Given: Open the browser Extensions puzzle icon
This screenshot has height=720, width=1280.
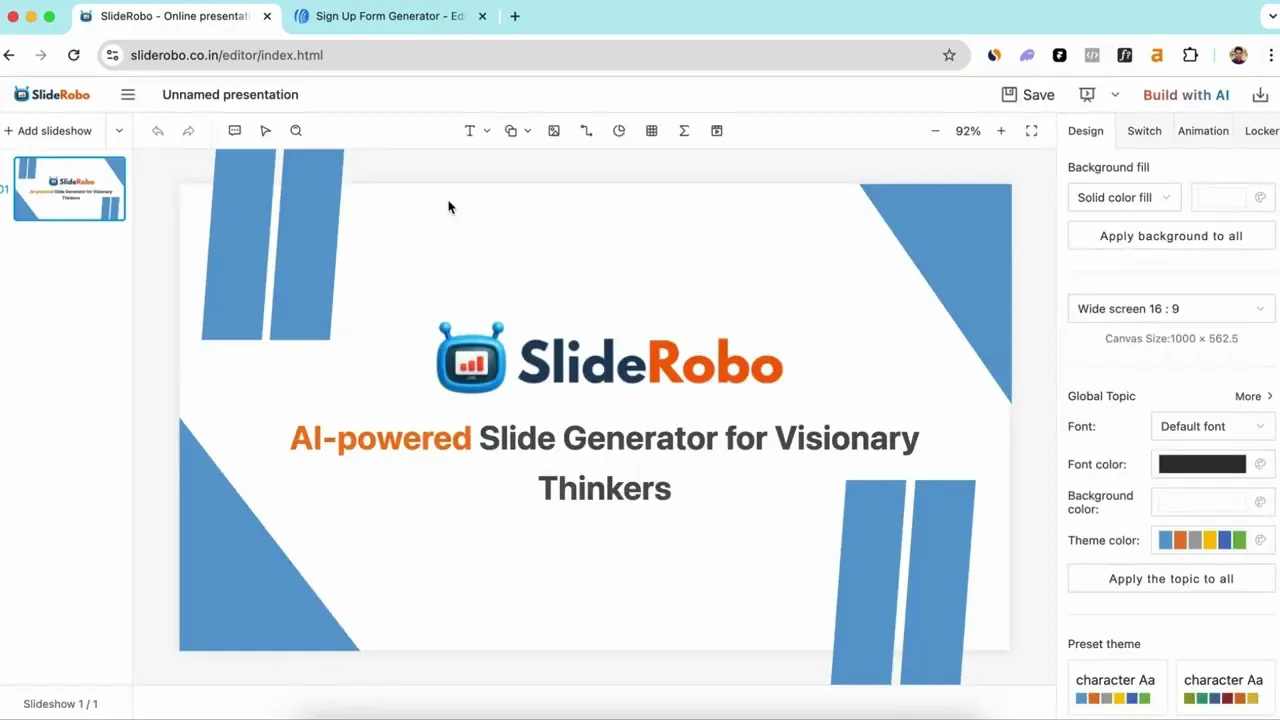Looking at the screenshot, I should coord(1190,55).
